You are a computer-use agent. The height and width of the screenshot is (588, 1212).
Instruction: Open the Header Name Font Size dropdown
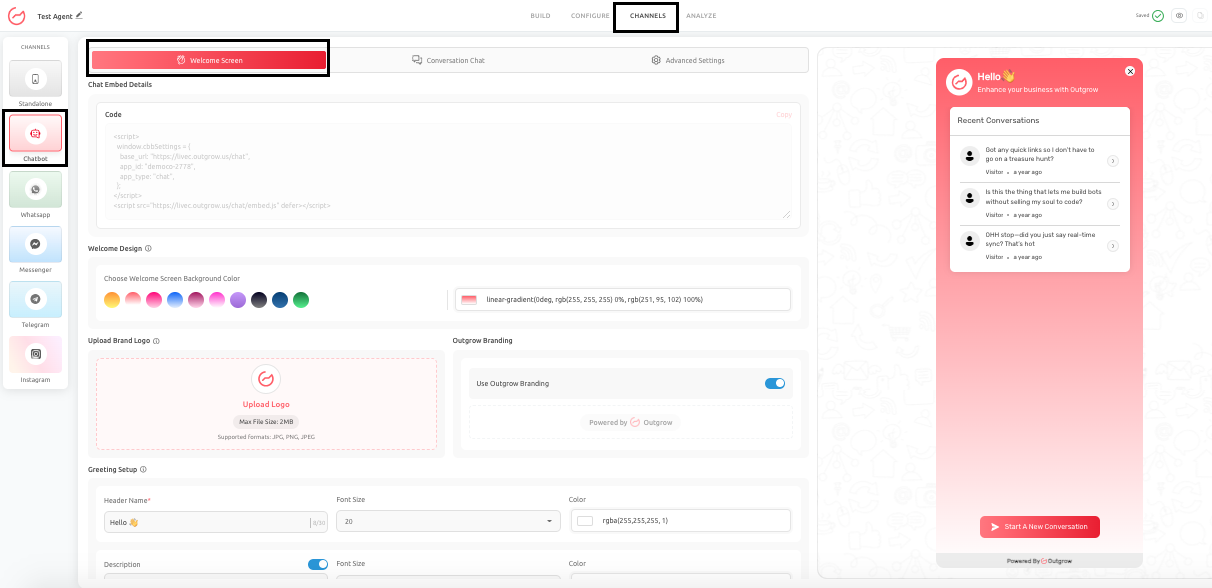tap(448, 521)
